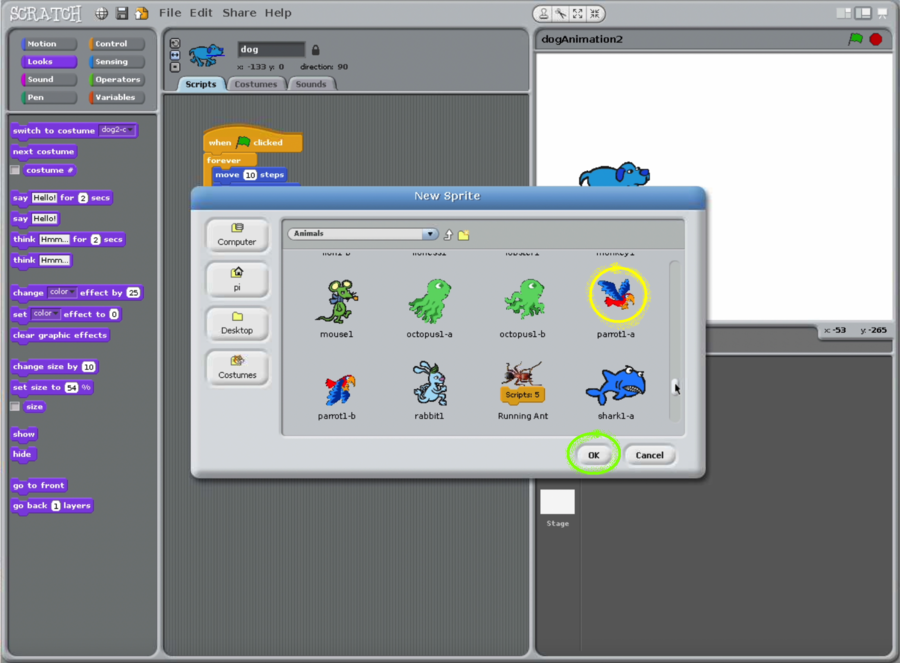Open the Costumes folder shortcut
Screen dimensions: 900x663
(237, 367)
